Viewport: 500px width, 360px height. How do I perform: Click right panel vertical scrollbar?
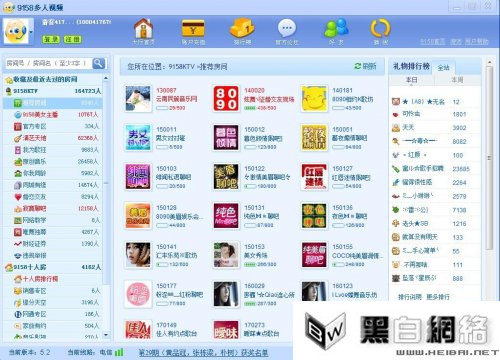point(489,157)
